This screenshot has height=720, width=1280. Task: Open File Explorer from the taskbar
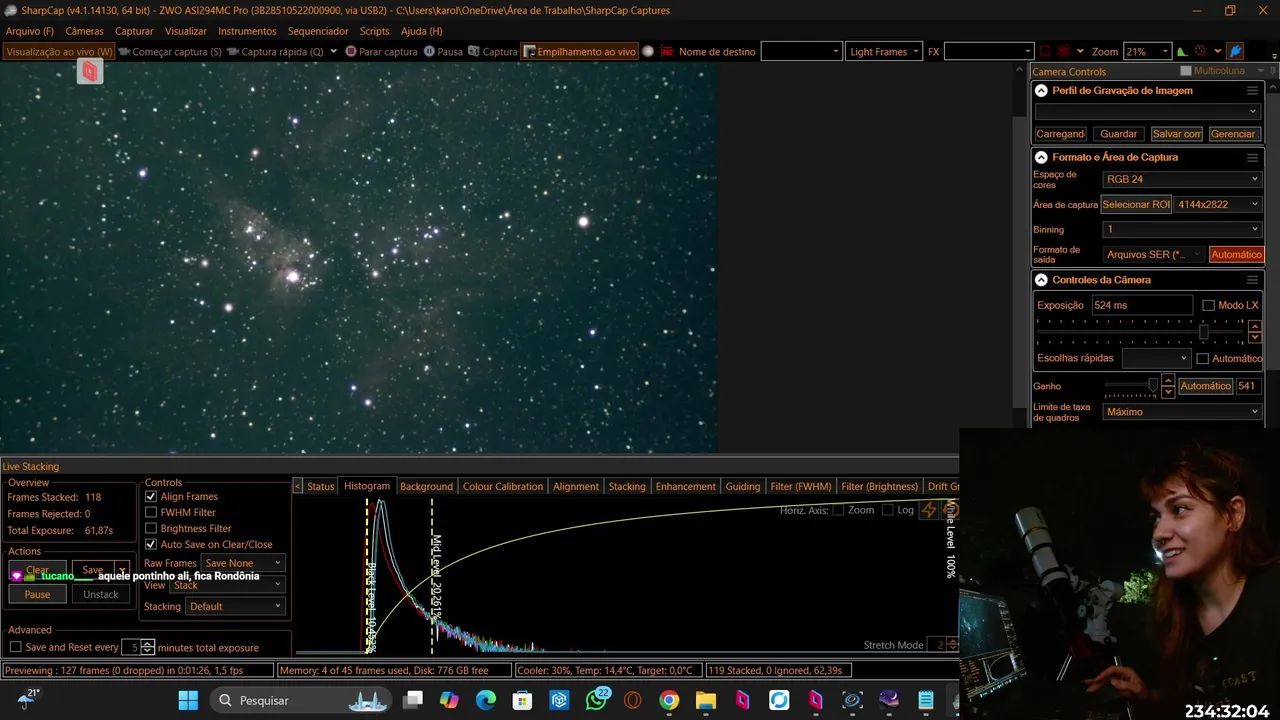(706, 700)
